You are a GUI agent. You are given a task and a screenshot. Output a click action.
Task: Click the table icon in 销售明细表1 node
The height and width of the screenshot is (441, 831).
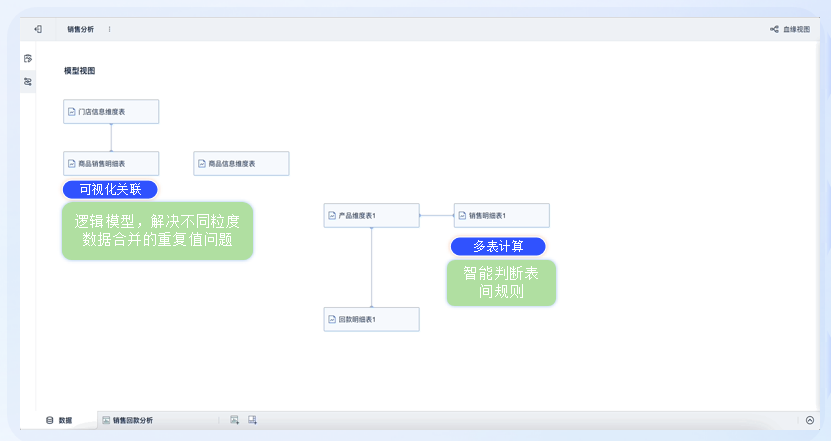click(x=463, y=216)
